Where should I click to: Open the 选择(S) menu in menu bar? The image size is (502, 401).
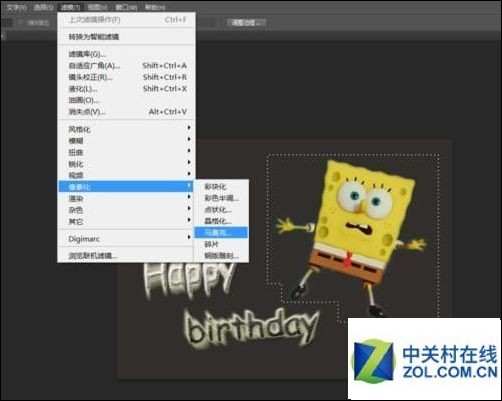tap(44, 7)
